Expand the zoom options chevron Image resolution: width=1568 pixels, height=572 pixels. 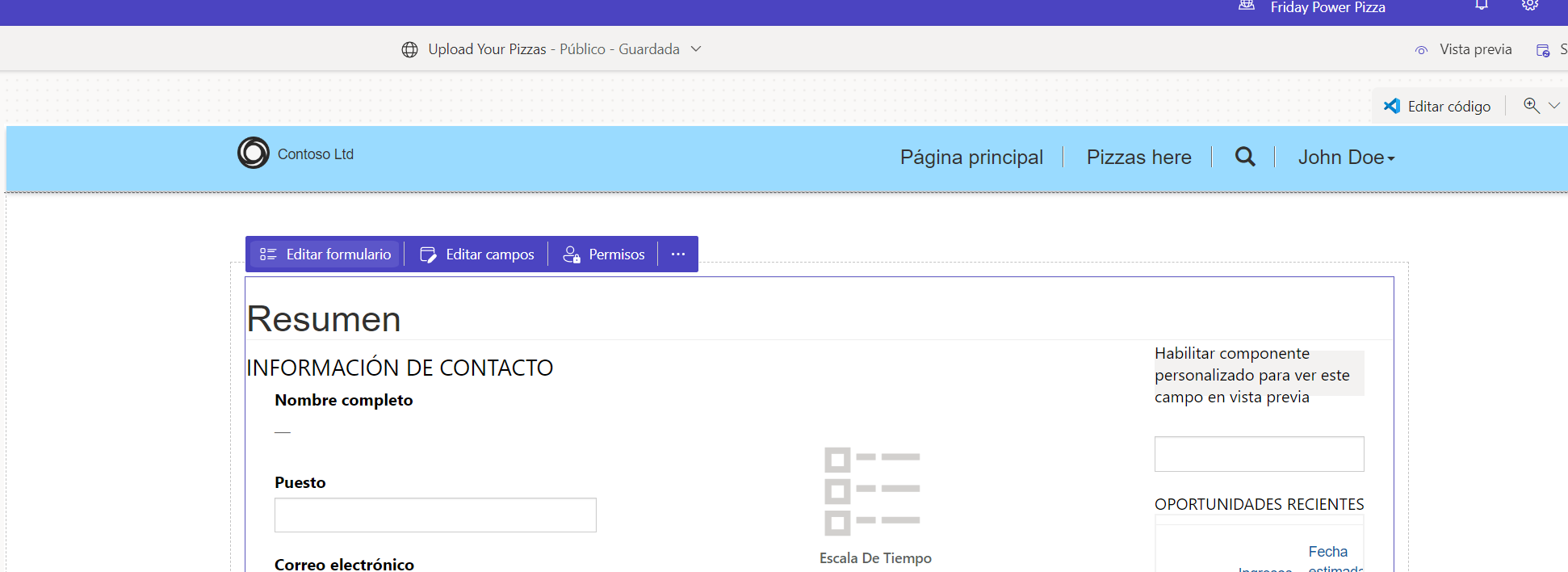coord(1554,106)
